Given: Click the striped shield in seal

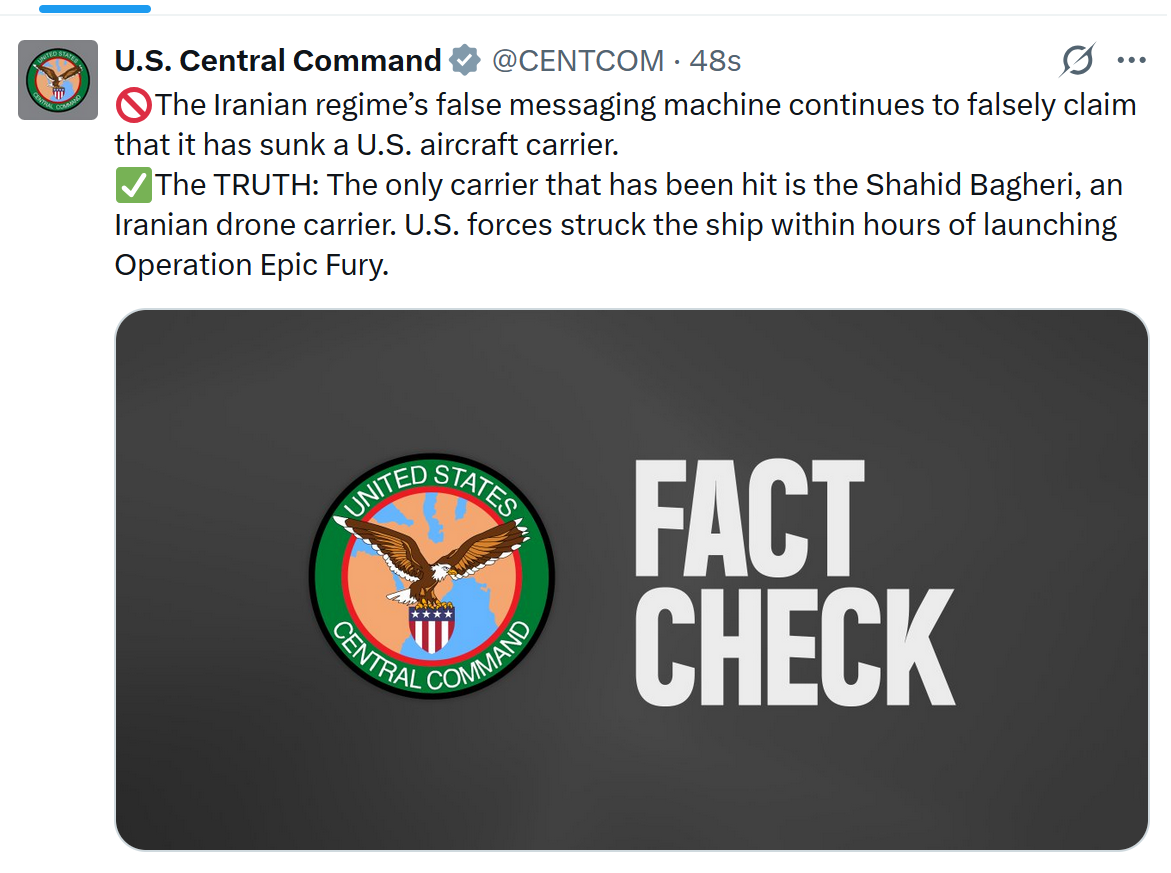Looking at the screenshot, I should [432, 628].
